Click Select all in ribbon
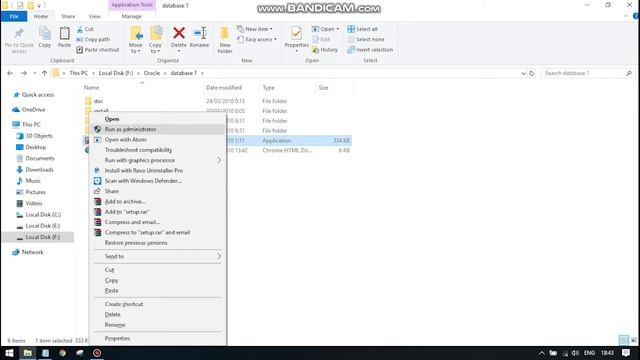 pos(362,29)
